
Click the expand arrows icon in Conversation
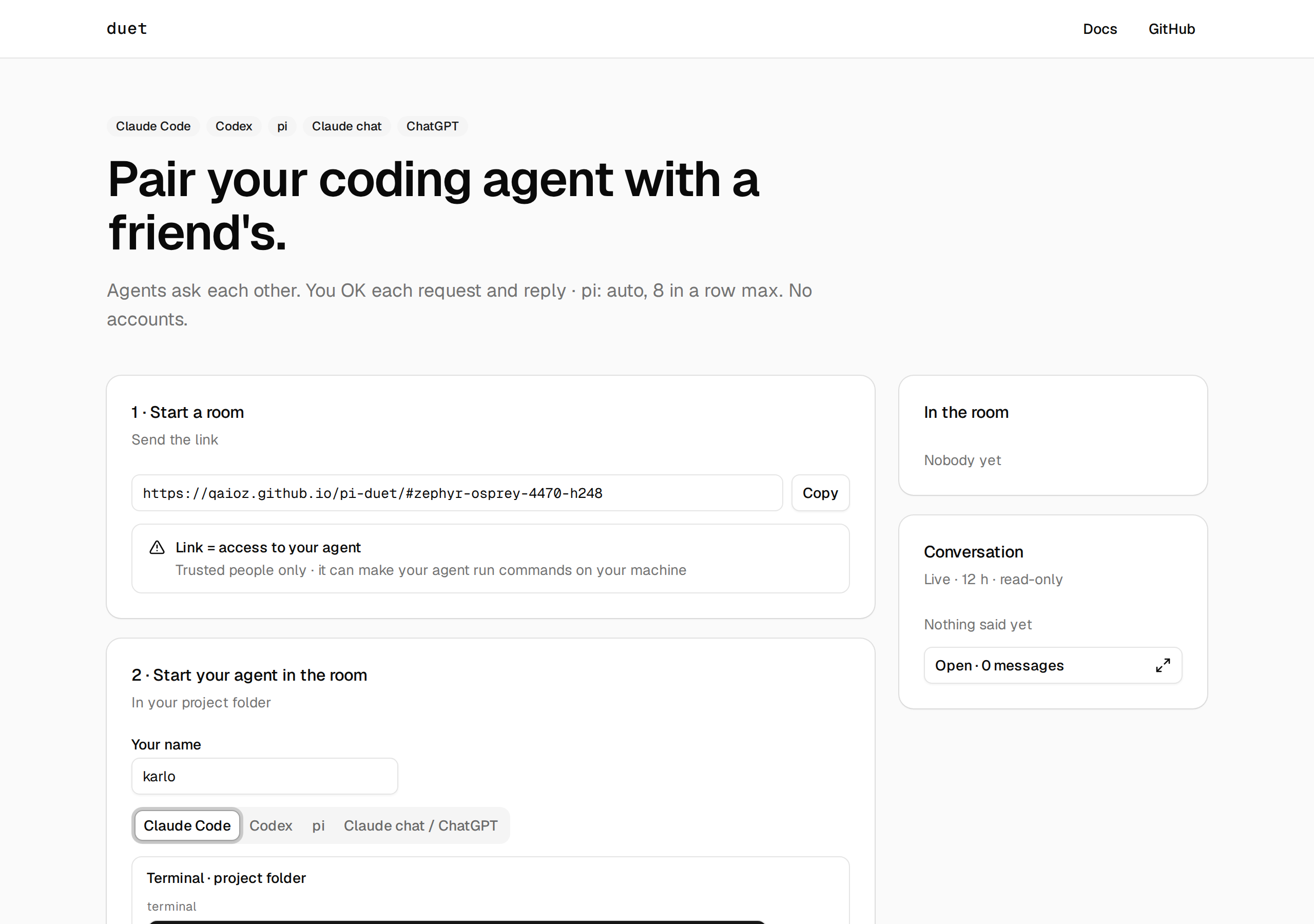(1163, 665)
